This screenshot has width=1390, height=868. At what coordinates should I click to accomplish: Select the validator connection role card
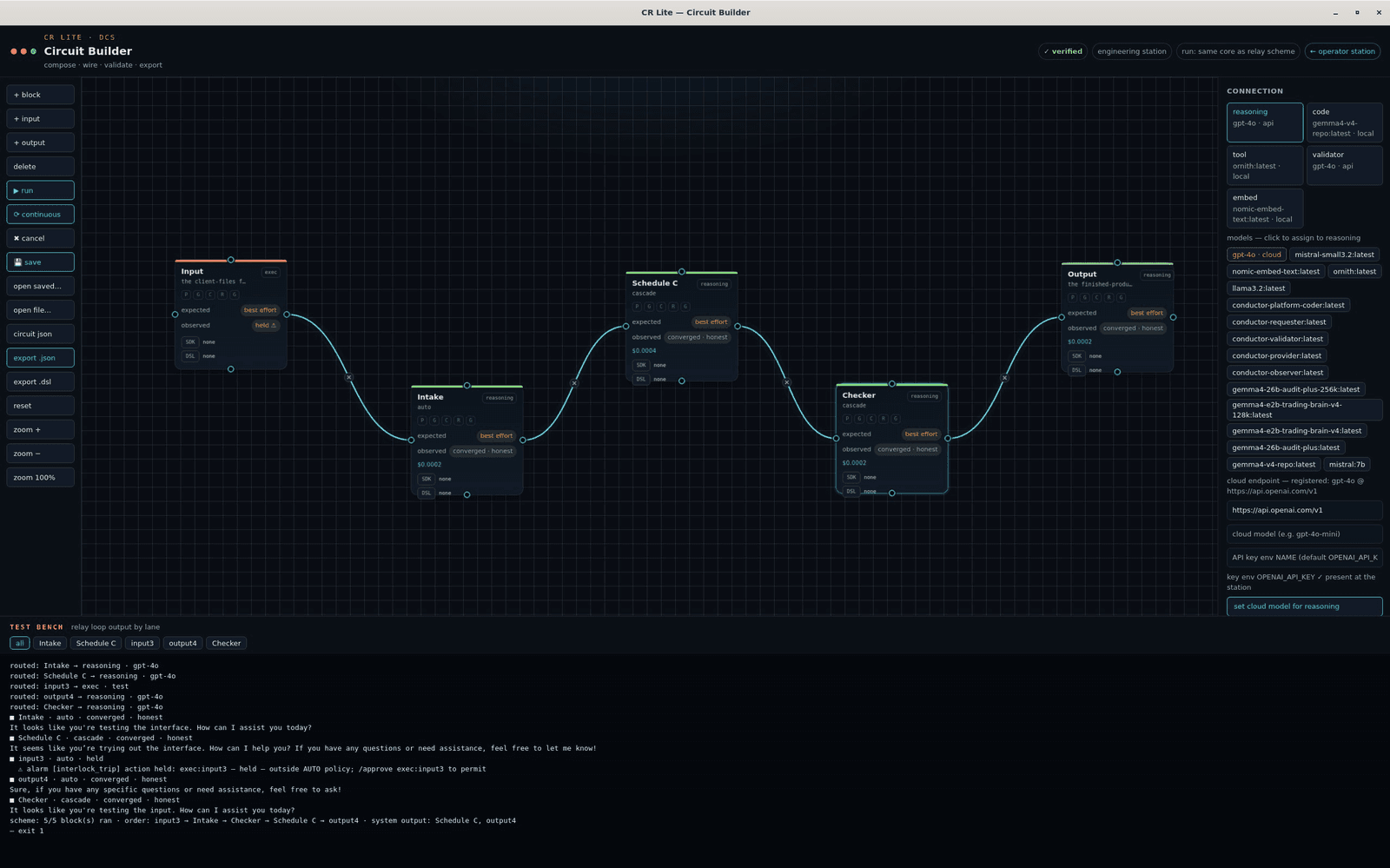[x=1344, y=165]
